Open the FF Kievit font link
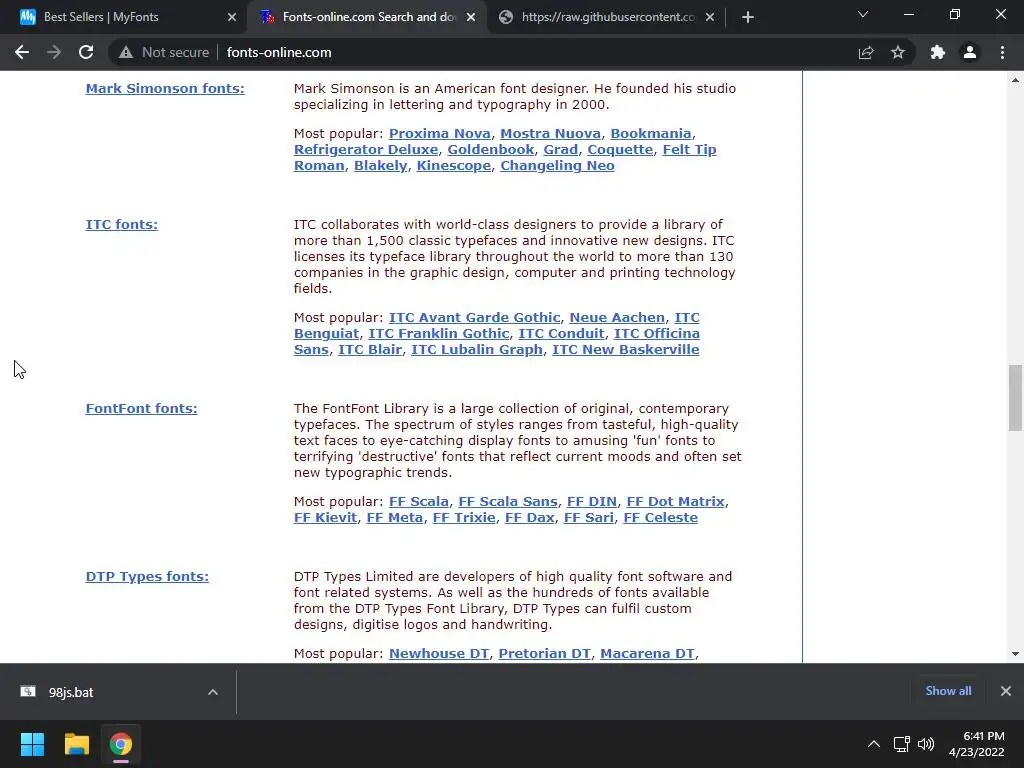Image resolution: width=1024 pixels, height=768 pixels. click(325, 517)
